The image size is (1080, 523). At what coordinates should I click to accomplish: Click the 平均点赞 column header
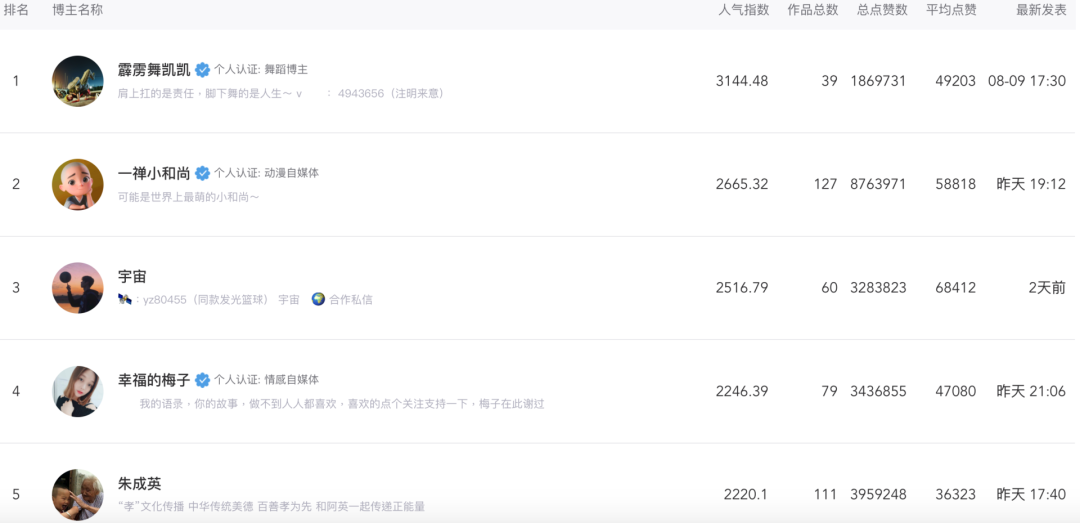click(x=951, y=10)
